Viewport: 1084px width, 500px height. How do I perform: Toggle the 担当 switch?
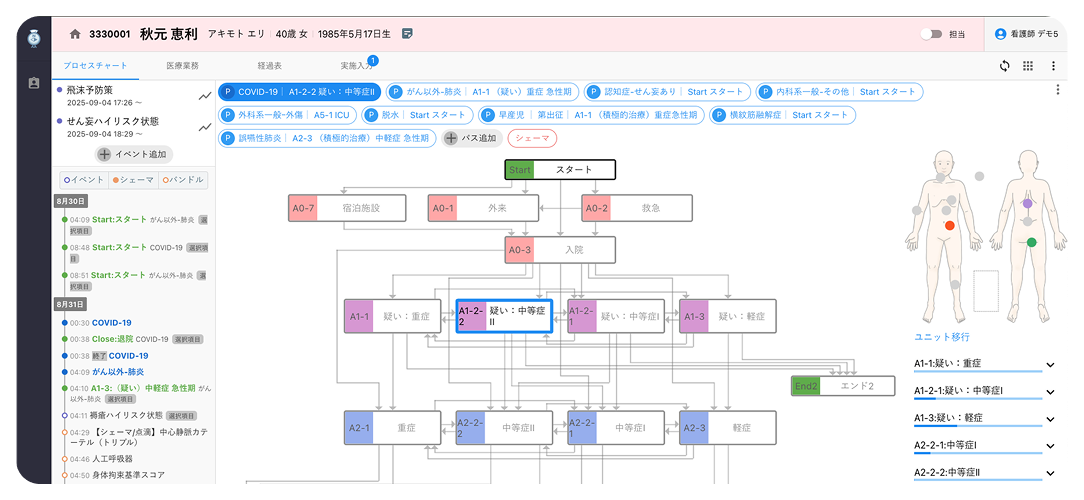tap(932, 34)
